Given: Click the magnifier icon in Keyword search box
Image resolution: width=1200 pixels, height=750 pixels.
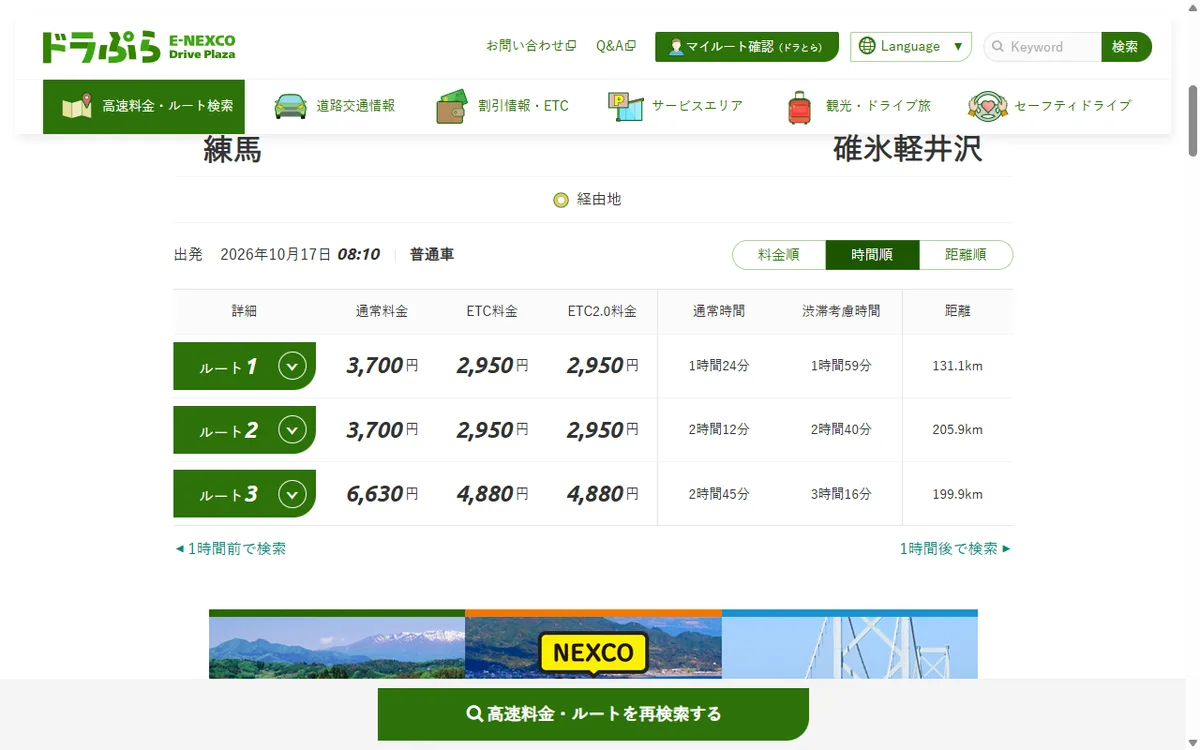Looking at the screenshot, I should pos(997,47).
